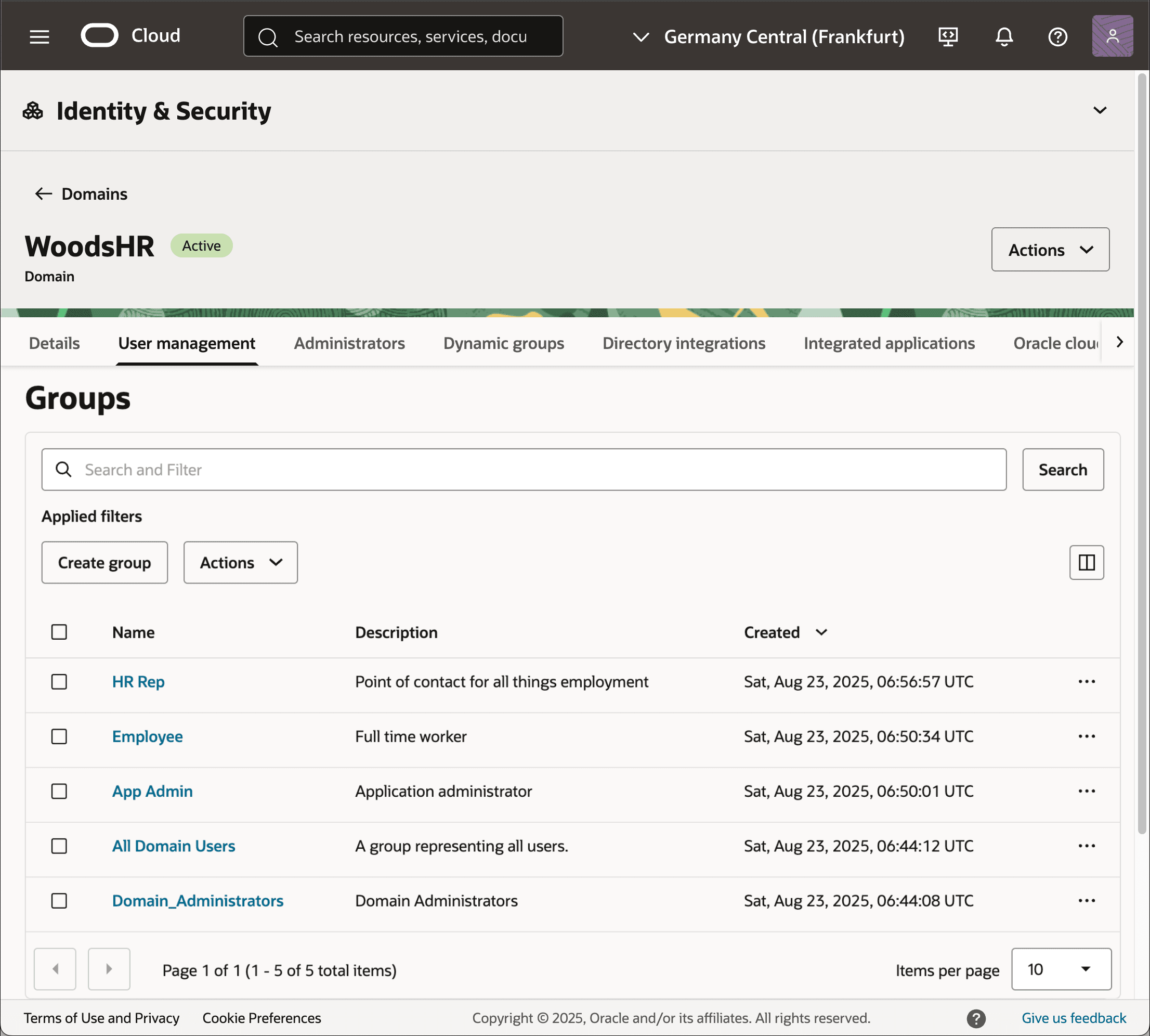Focus the Search and Filter field
This screenshot has width=1150, height=1036.
[524, 470]
